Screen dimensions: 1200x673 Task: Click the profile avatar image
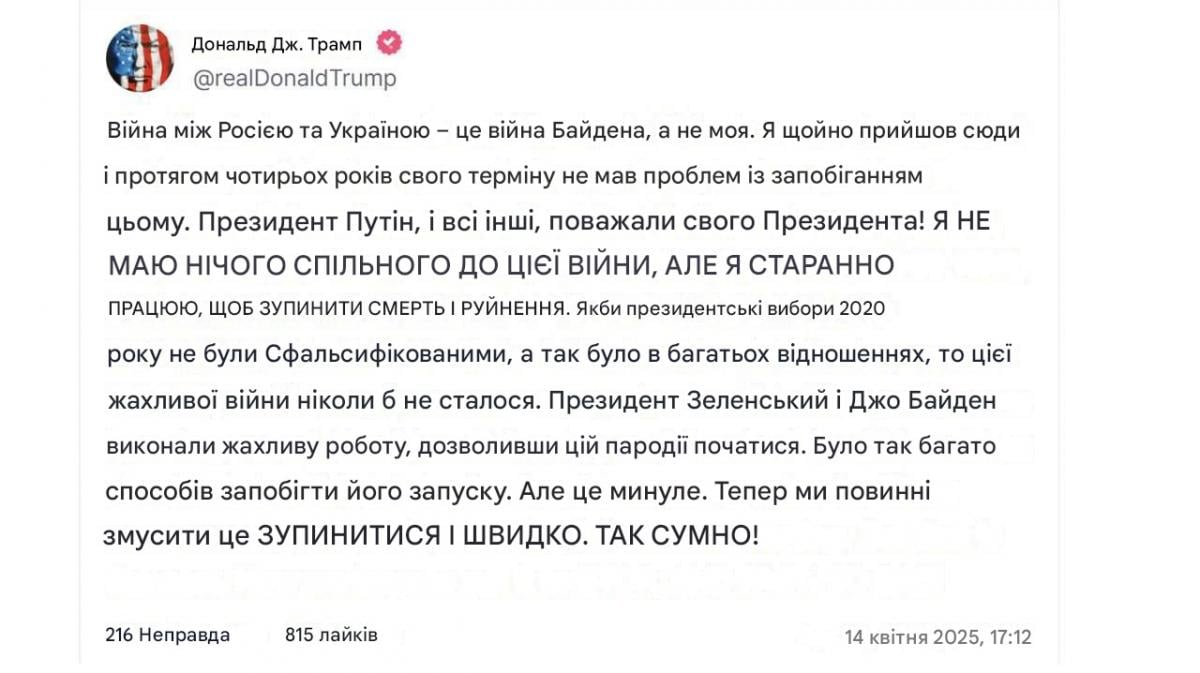tap(139, 58)
